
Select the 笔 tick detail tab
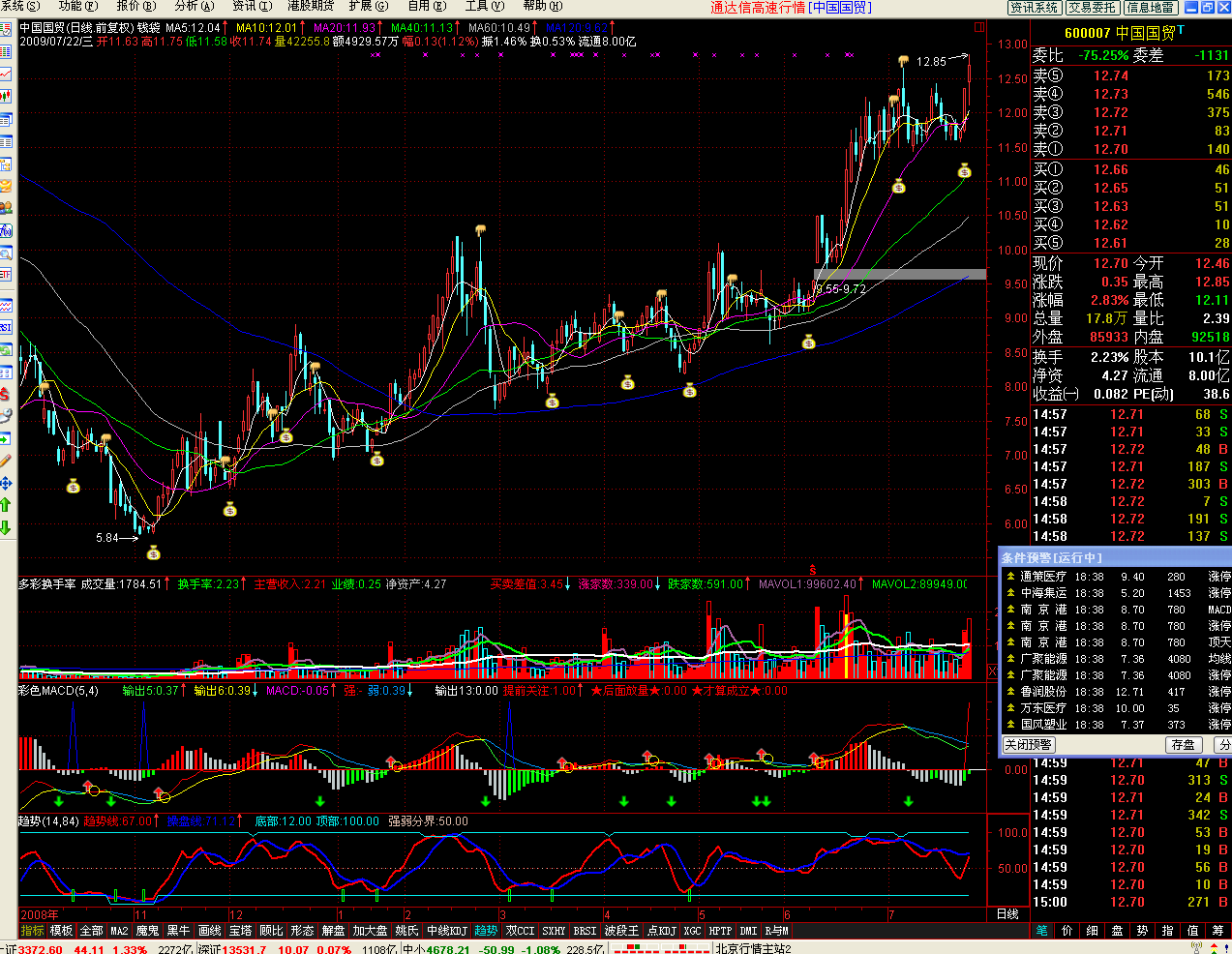pyautogui.click(x=1041, y=931)
